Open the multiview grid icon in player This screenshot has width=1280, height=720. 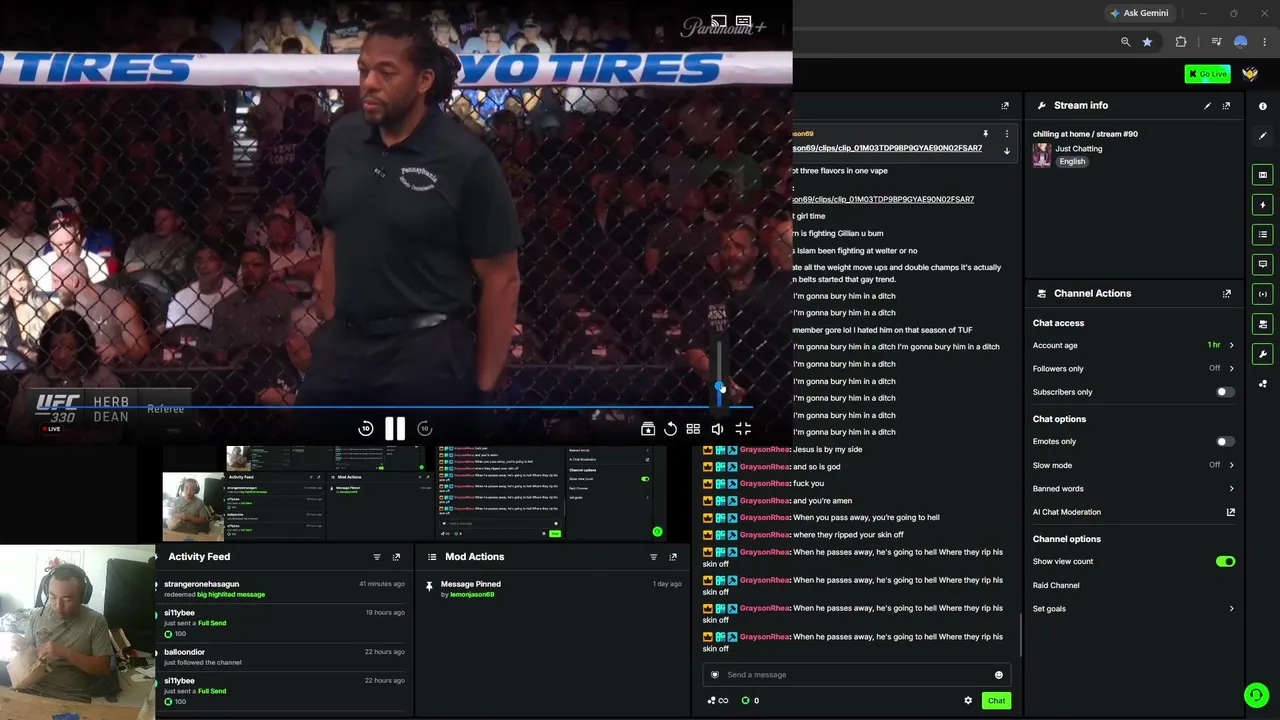click(x=693, y=429)
